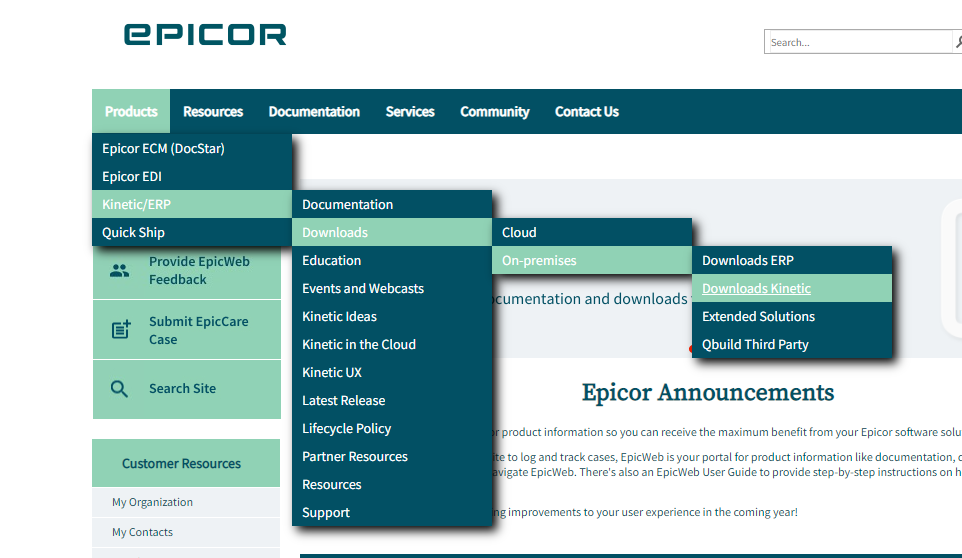Select Downloads ERP entry
The height and width of the screenshot is (558, 962).
[x=792, y=261]
